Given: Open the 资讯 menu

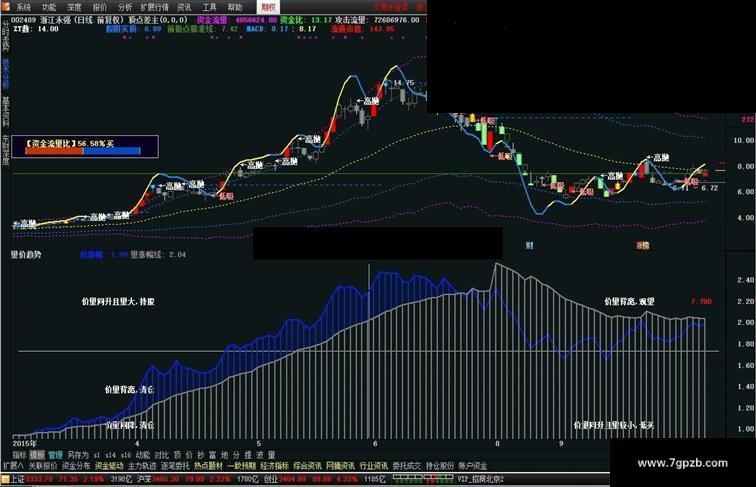Looking at the screenshot, I should click(x=184, y=7).
